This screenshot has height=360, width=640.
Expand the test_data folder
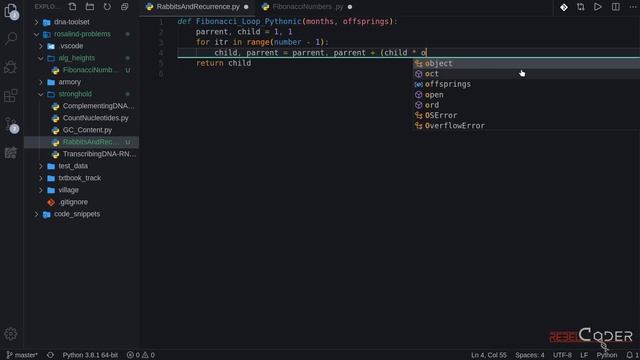73,166
